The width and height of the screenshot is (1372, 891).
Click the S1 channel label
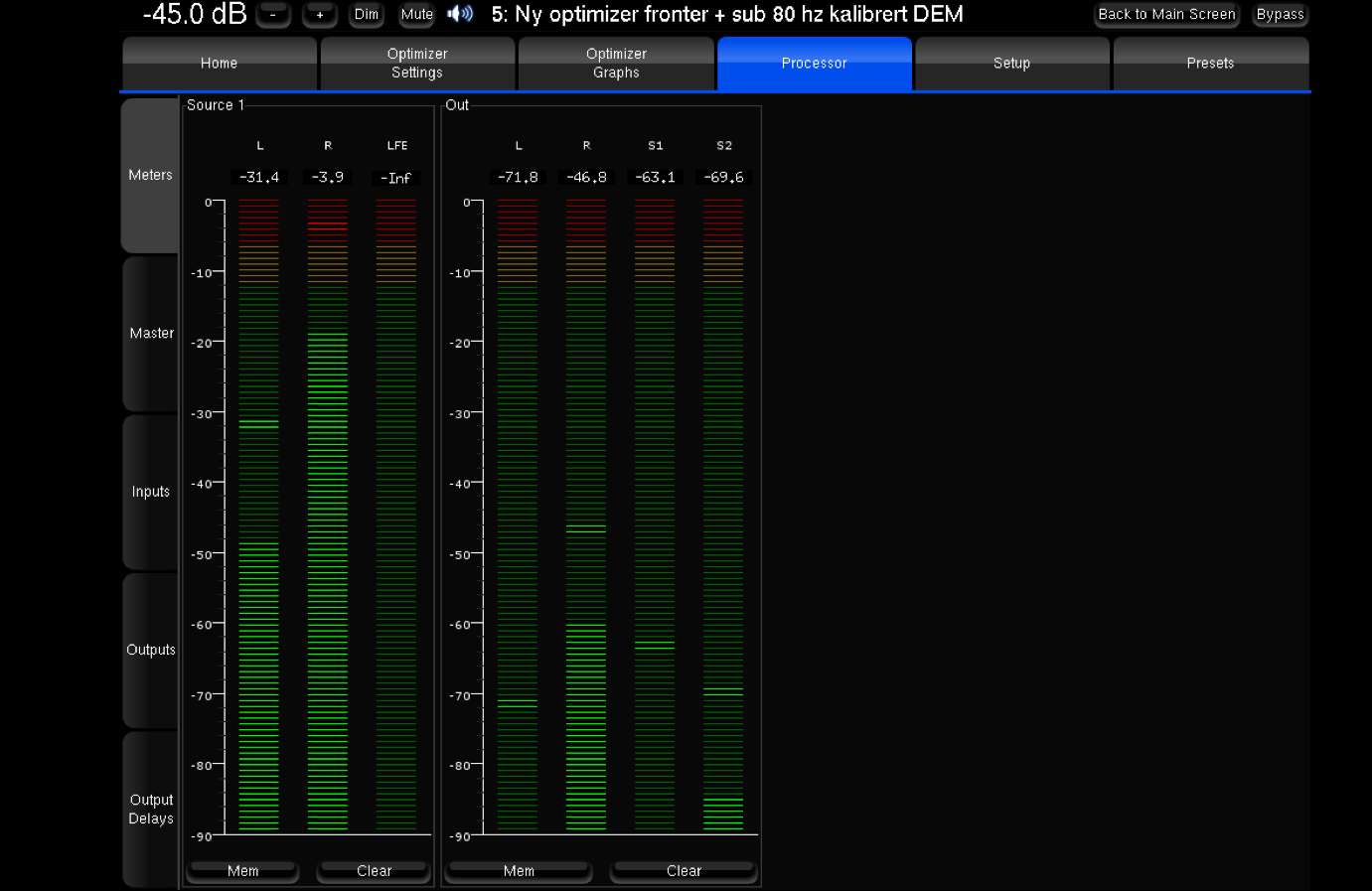656,145
